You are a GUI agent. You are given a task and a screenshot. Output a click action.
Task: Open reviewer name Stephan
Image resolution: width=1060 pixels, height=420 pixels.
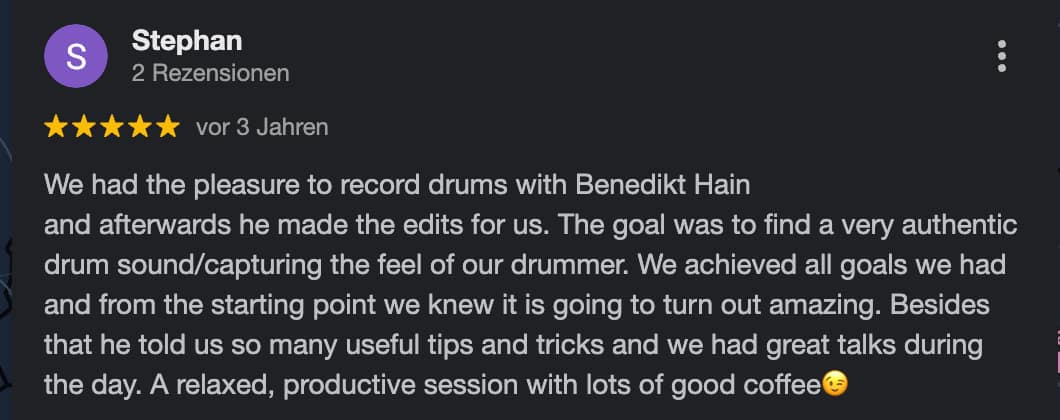pyautogui.click(x=187, y=41)
